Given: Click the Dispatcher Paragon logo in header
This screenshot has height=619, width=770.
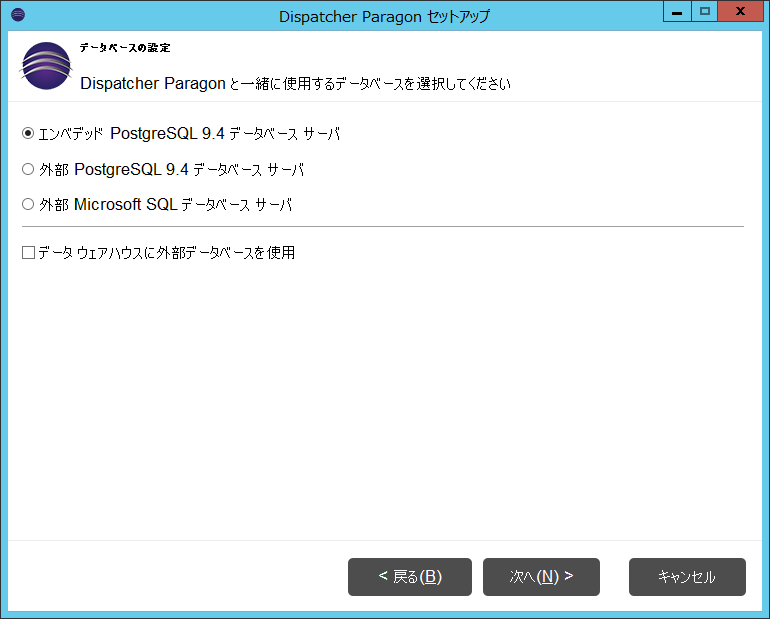Looking at the screenshot, I should click(x=46, y=66).
